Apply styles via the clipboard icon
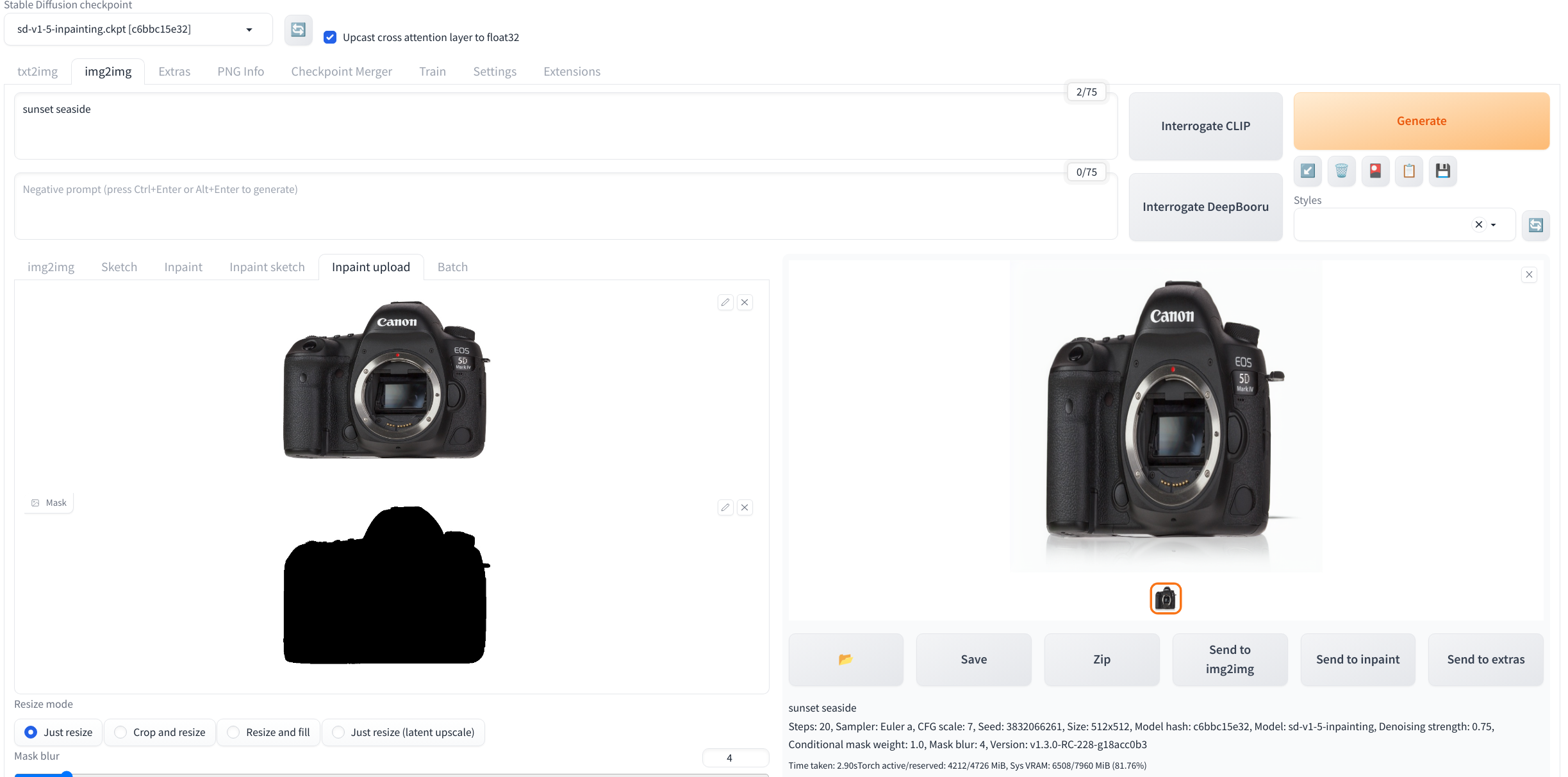 [1408, 171]
